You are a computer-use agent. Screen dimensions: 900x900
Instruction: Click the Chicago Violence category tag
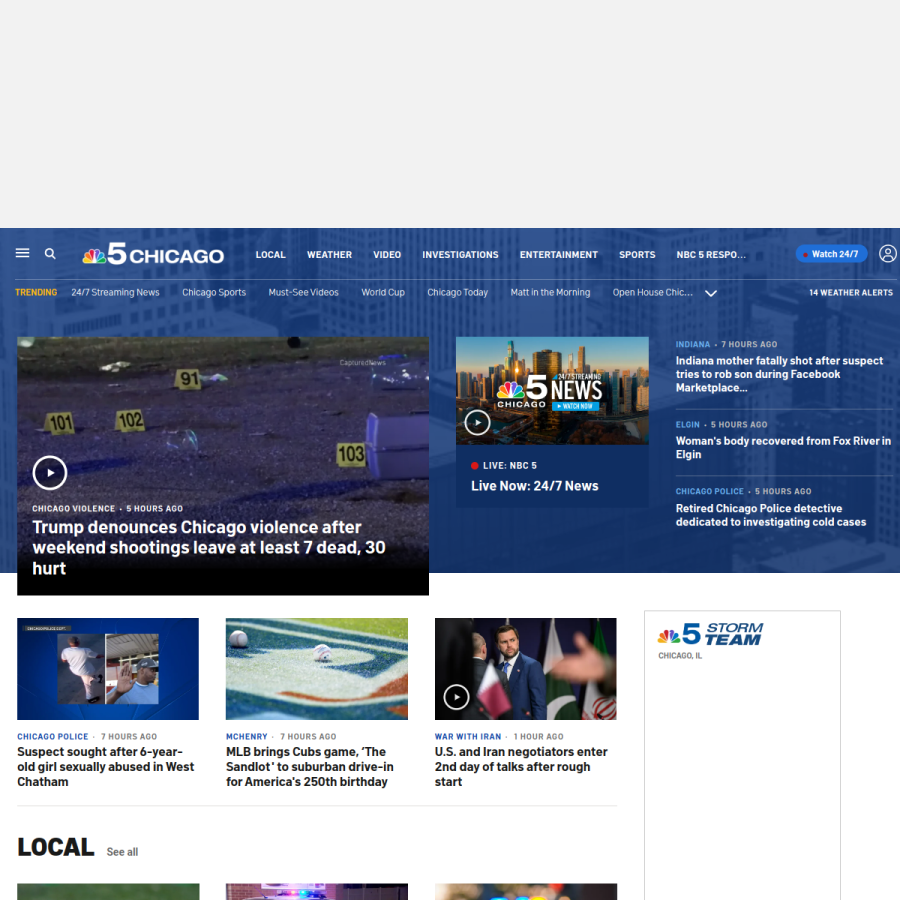73,509
